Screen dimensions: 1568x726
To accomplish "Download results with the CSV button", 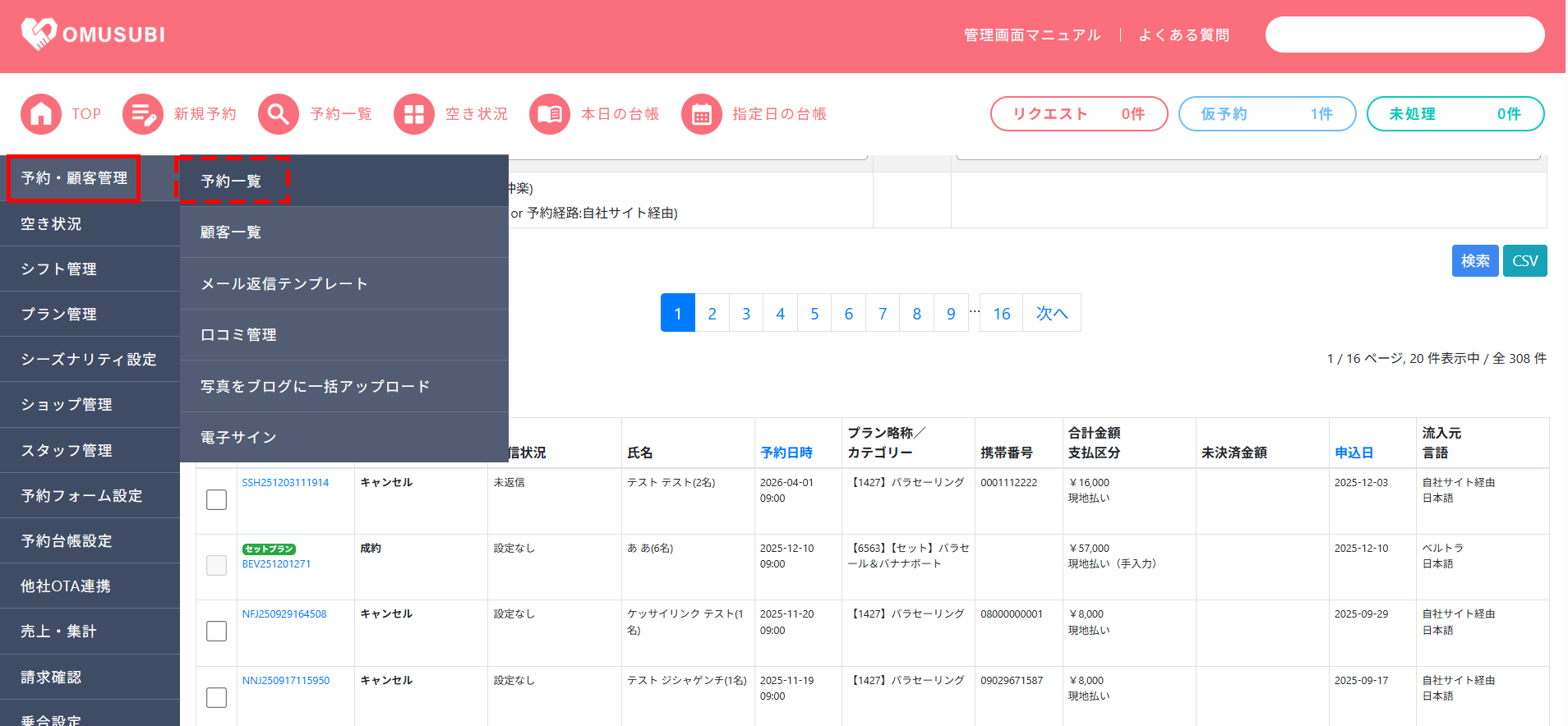I will pos(1524,261).
